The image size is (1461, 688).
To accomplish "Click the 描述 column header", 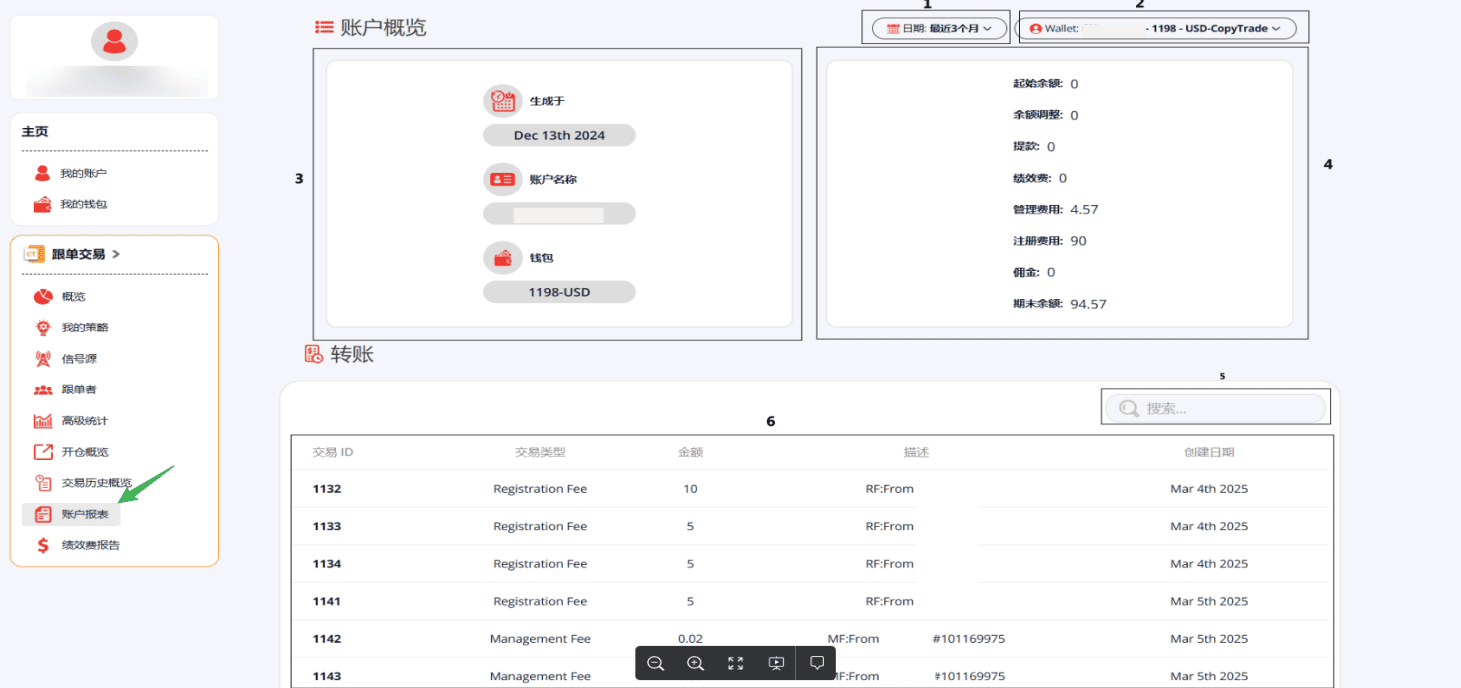I will [916, 452].
